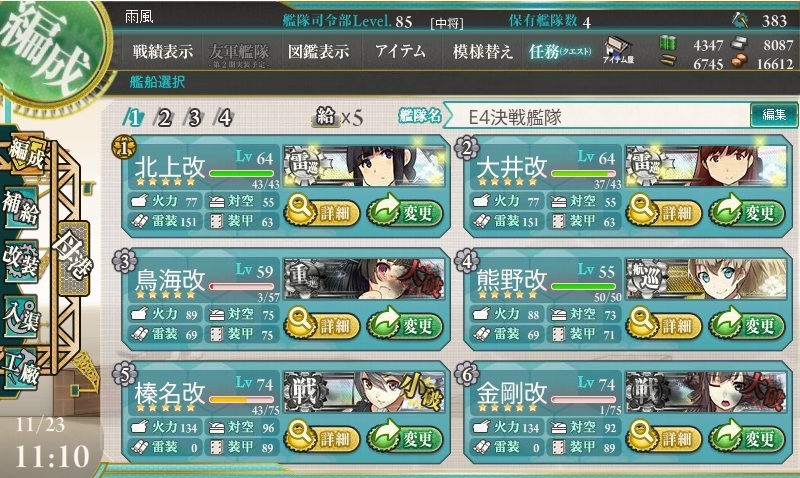This screenshot has height=478, width=800.
Task: Switch to fleet tab 2
Action: [x=164, y=118]
